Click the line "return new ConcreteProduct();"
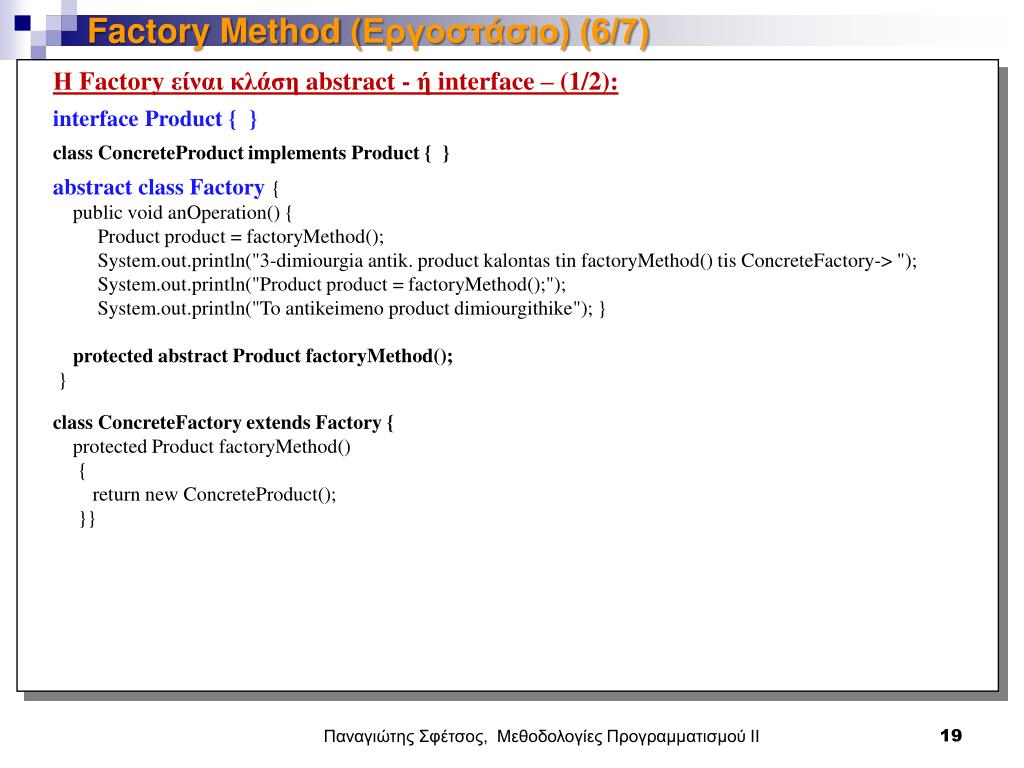Image resolution: width=1024 pixels, height=768 pixels. pos(214,495)
